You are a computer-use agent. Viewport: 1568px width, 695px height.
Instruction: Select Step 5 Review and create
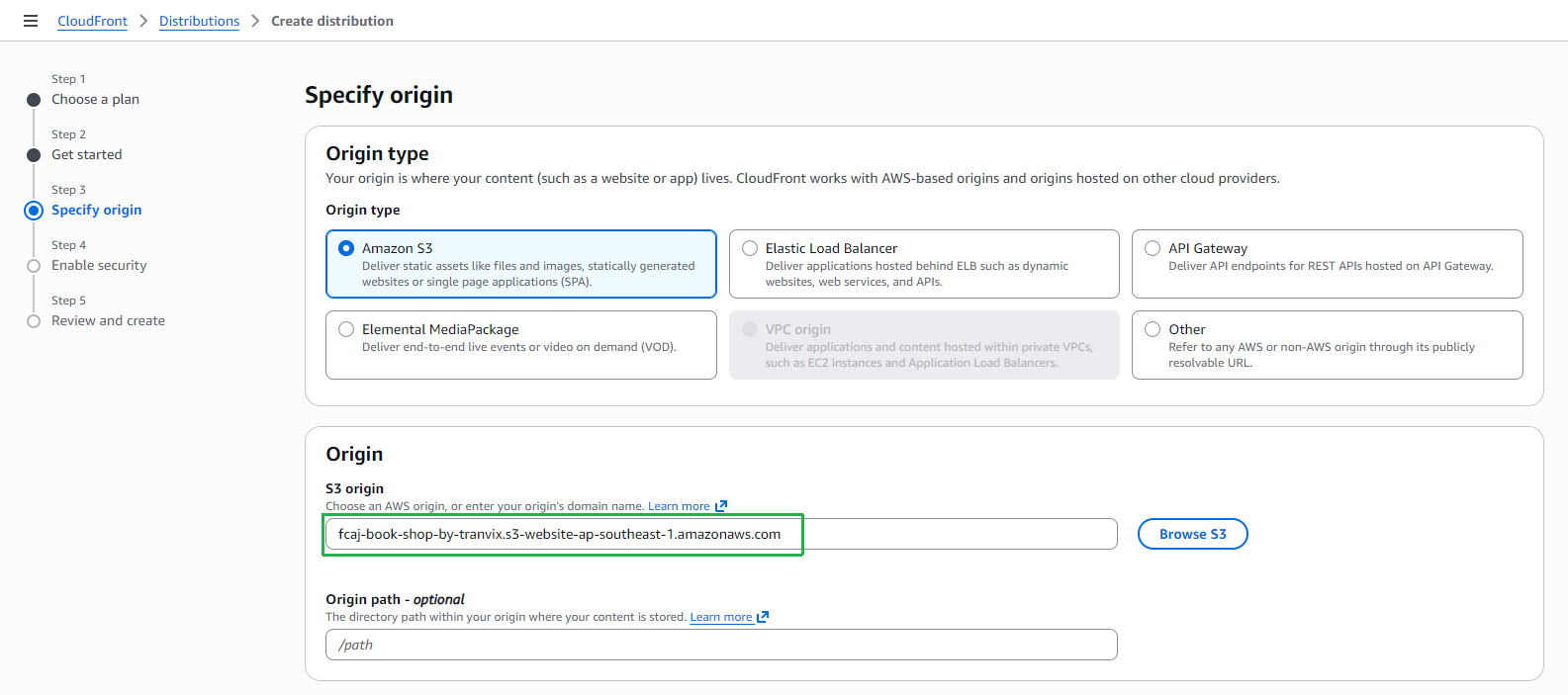click(x=108, y=320)
